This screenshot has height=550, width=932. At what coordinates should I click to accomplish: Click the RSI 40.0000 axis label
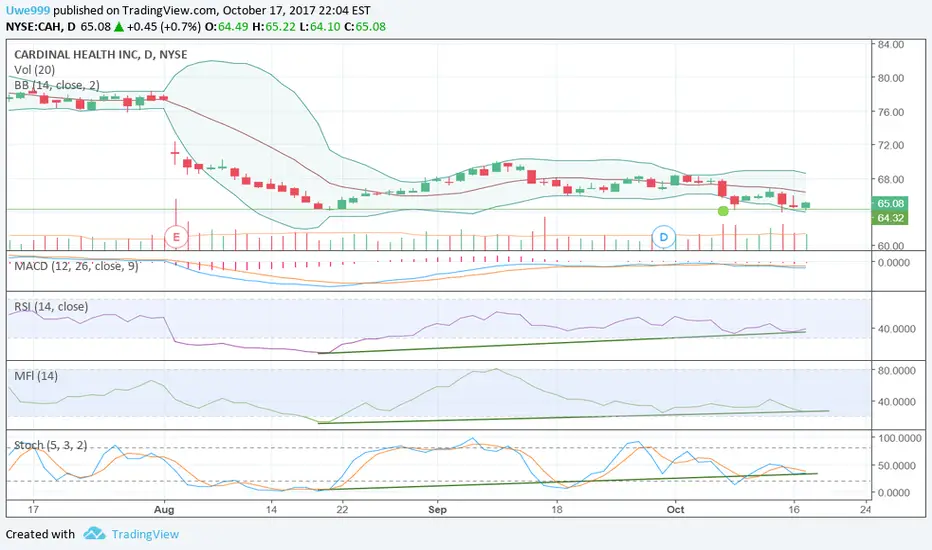coord(896,328)
